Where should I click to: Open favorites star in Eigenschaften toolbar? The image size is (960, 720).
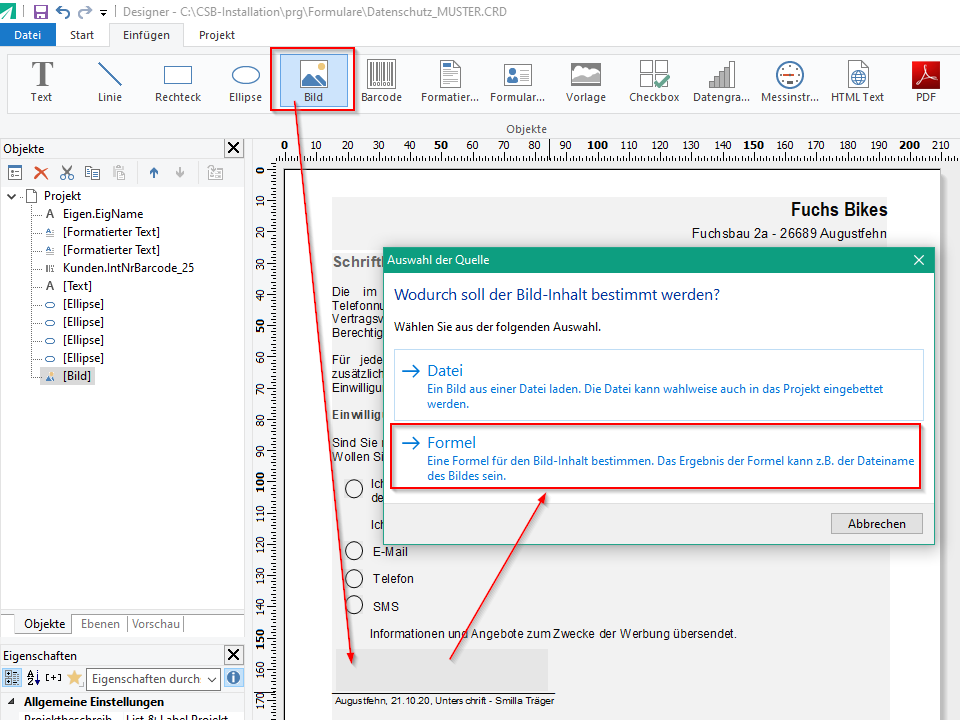[x=75, y=678]
